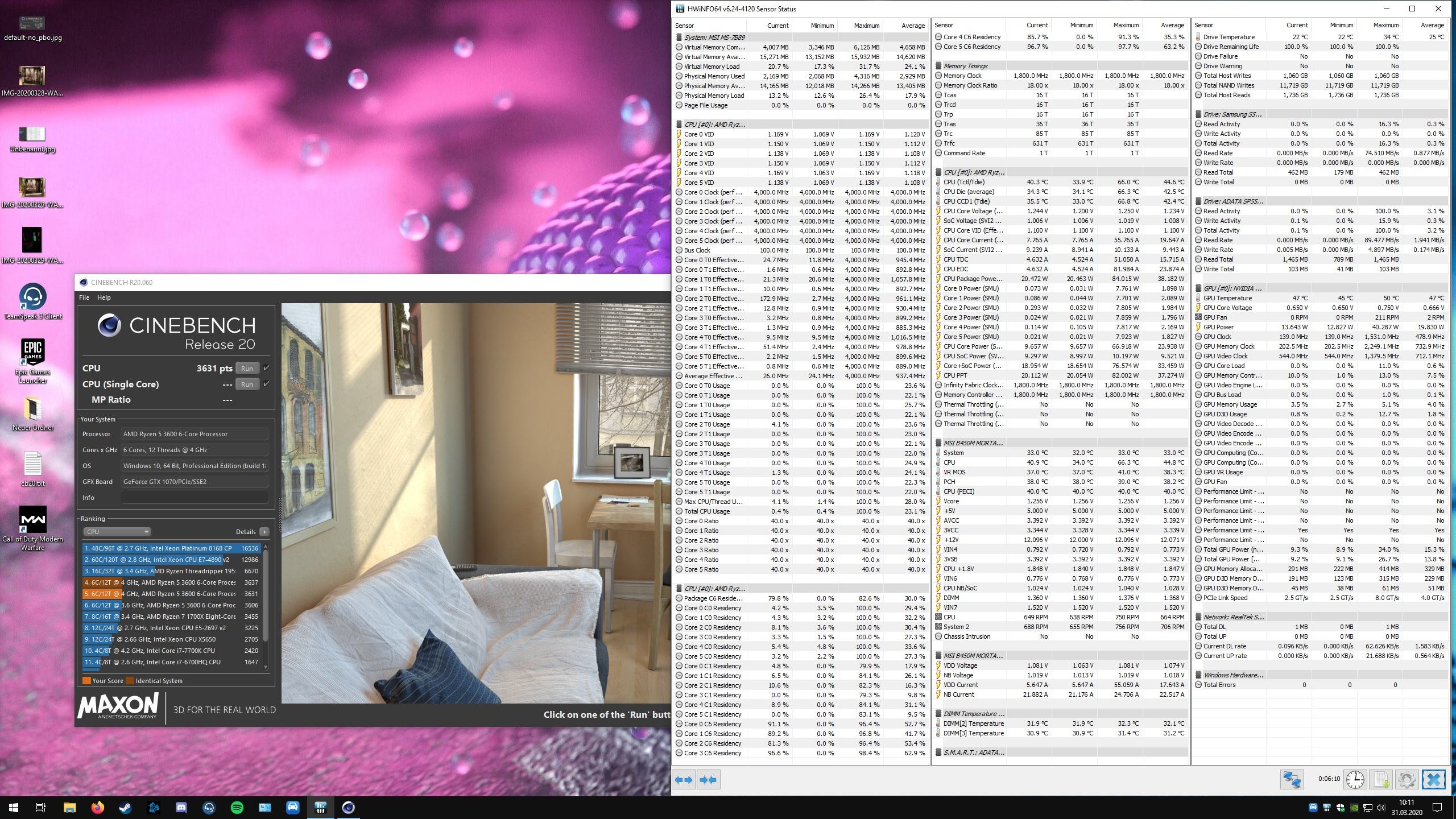Viewport: 1456px width, 819px height.
Task: Open HWiNFO remote network monitoring icon
Action: [x=1292, y=779]
